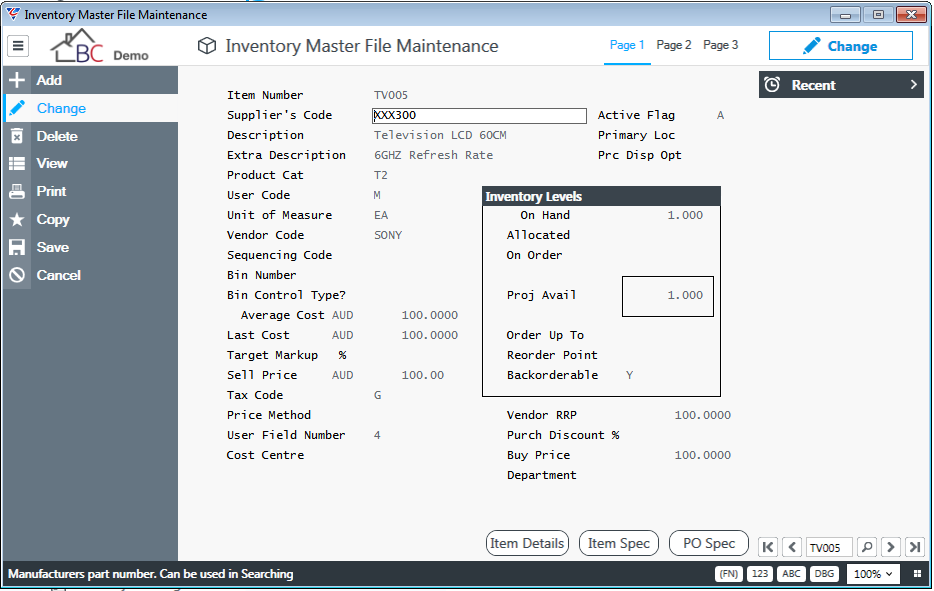
Task: Switch to Page 2 tab
Action: (x=674, y=45)
